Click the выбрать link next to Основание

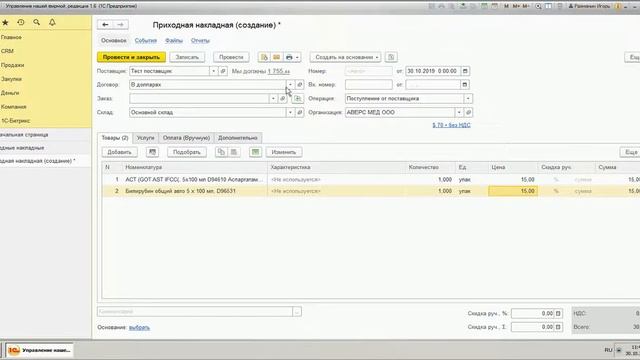pos(139,327)
